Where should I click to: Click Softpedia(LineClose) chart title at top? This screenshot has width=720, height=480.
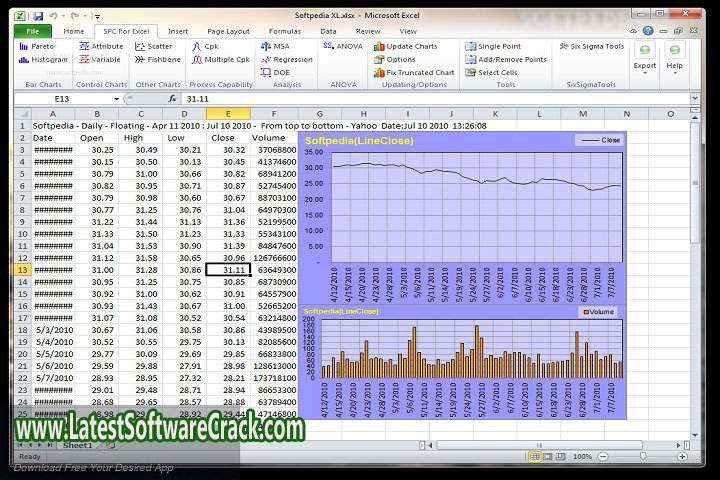(x=359, y=141)
